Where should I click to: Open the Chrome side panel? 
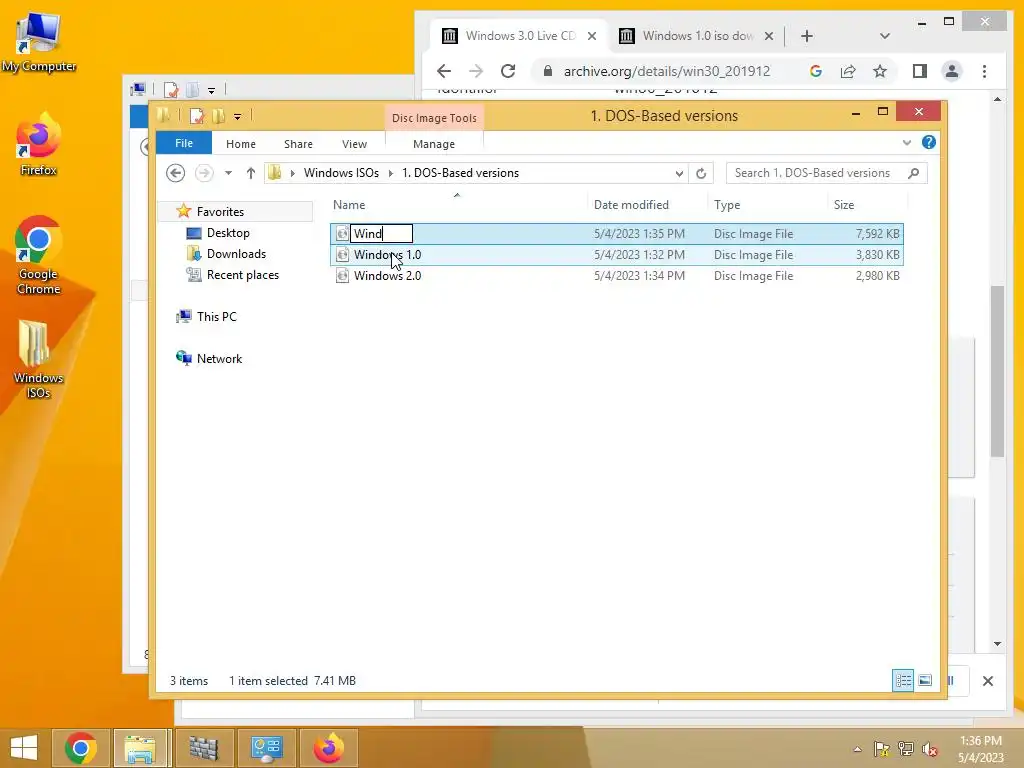pos(920,71)
